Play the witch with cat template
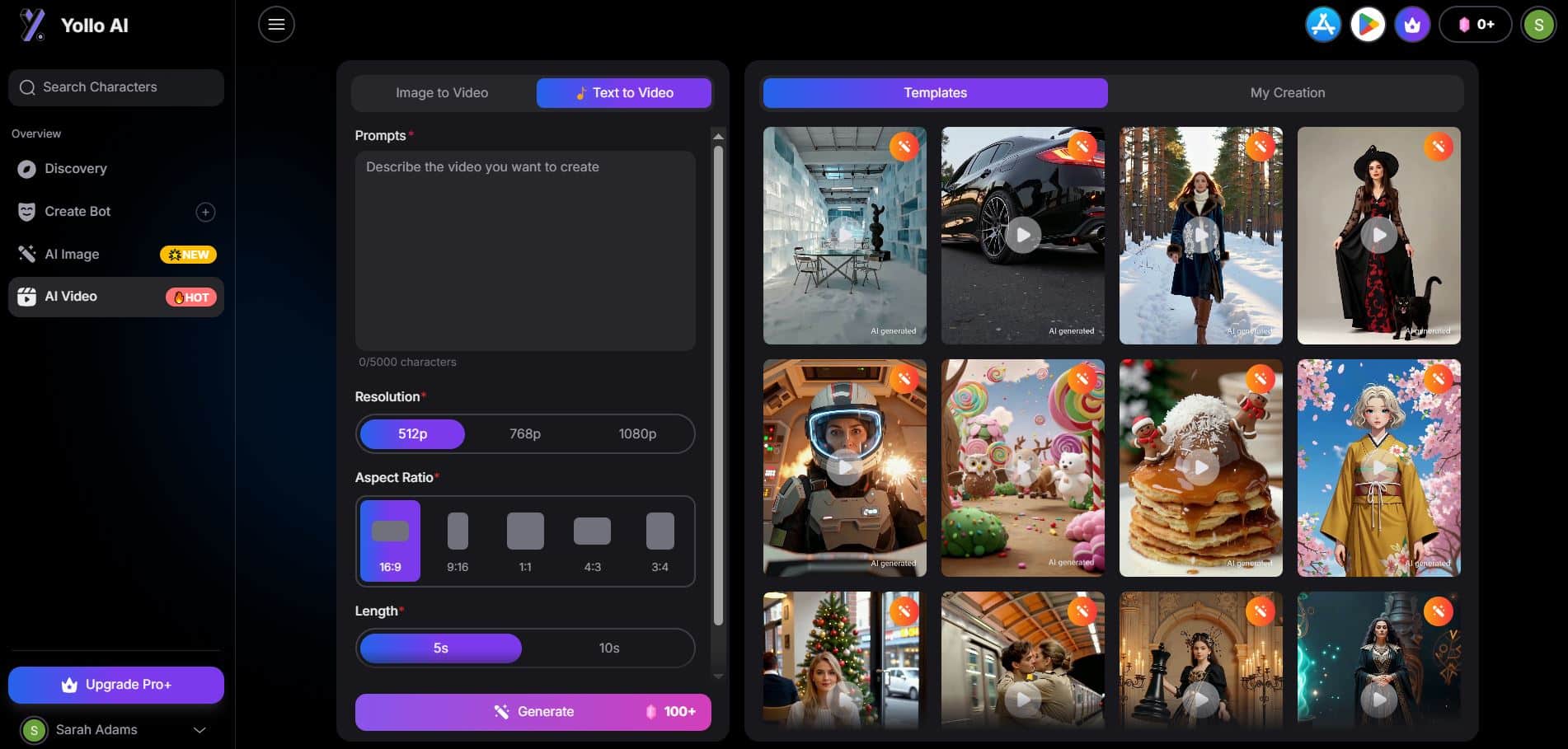Viewport: 1568px width, 749px height. pos(1379,236)
